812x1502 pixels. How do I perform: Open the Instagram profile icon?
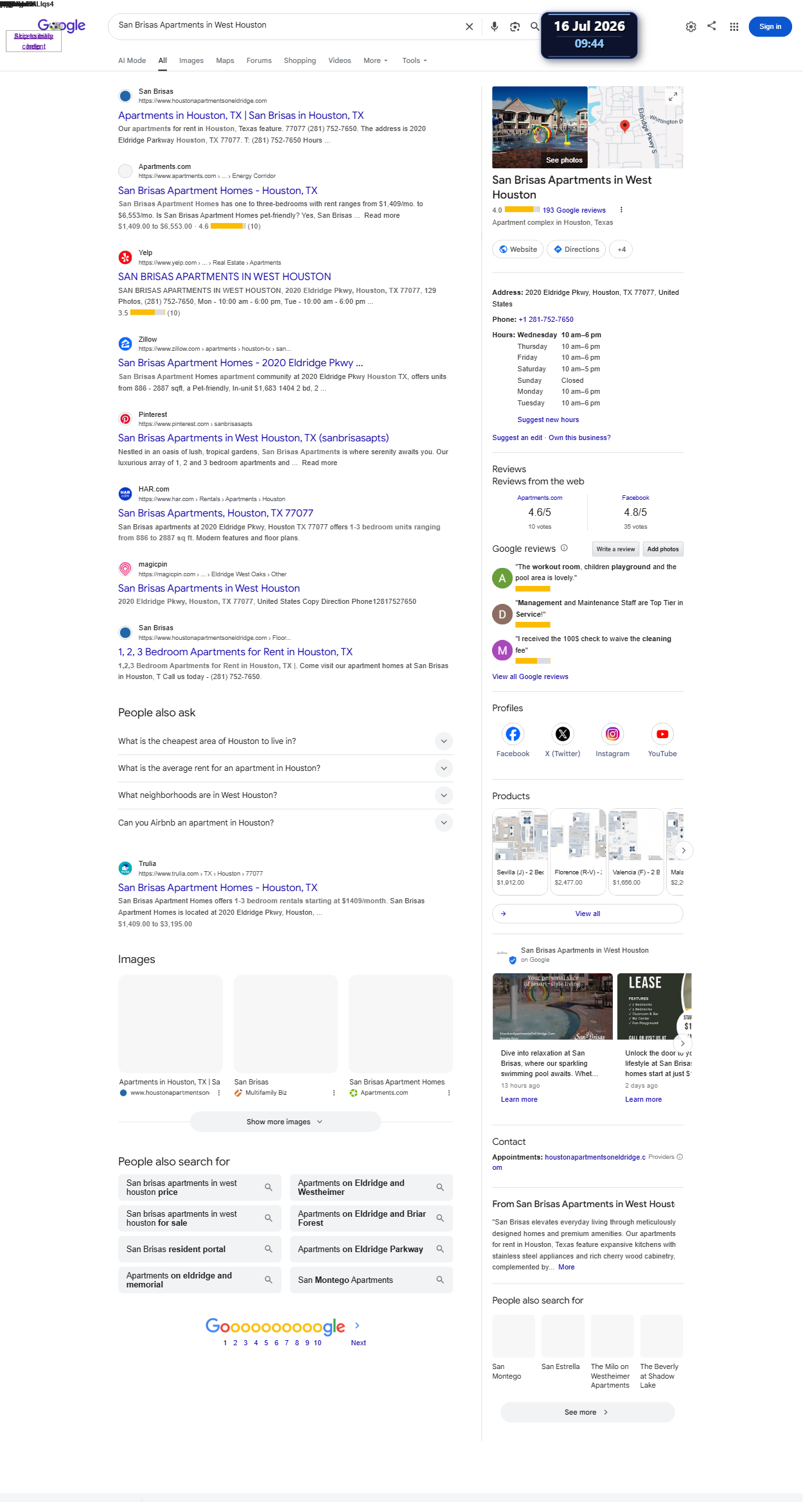pos(612,734)
